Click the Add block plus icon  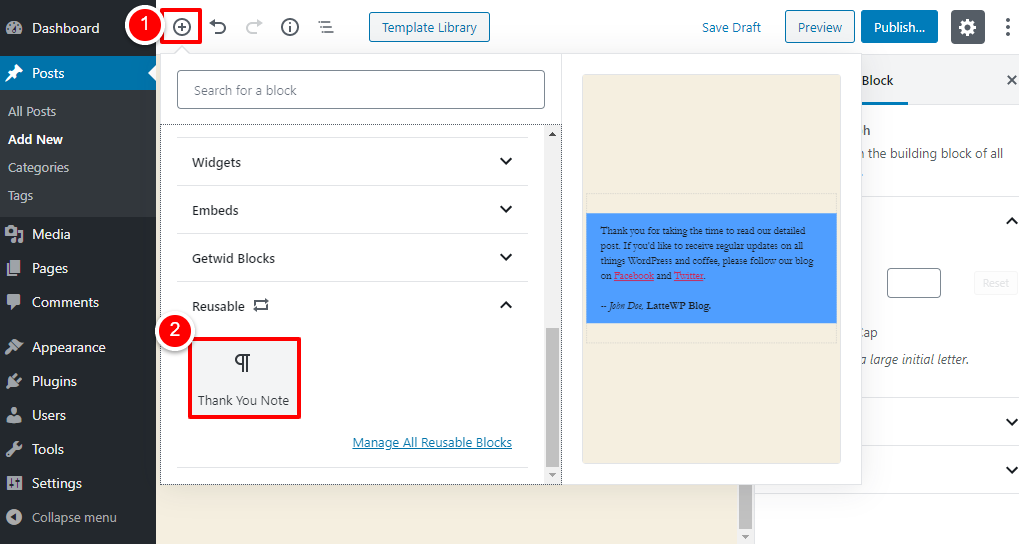coord(182,27)
